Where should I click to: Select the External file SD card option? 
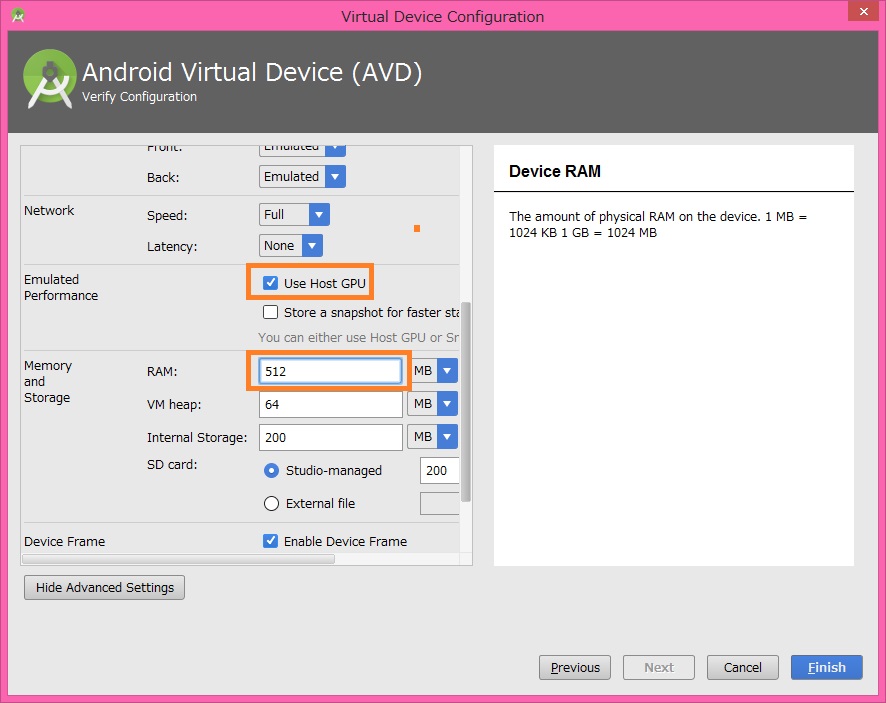click(x=271, y=503)
